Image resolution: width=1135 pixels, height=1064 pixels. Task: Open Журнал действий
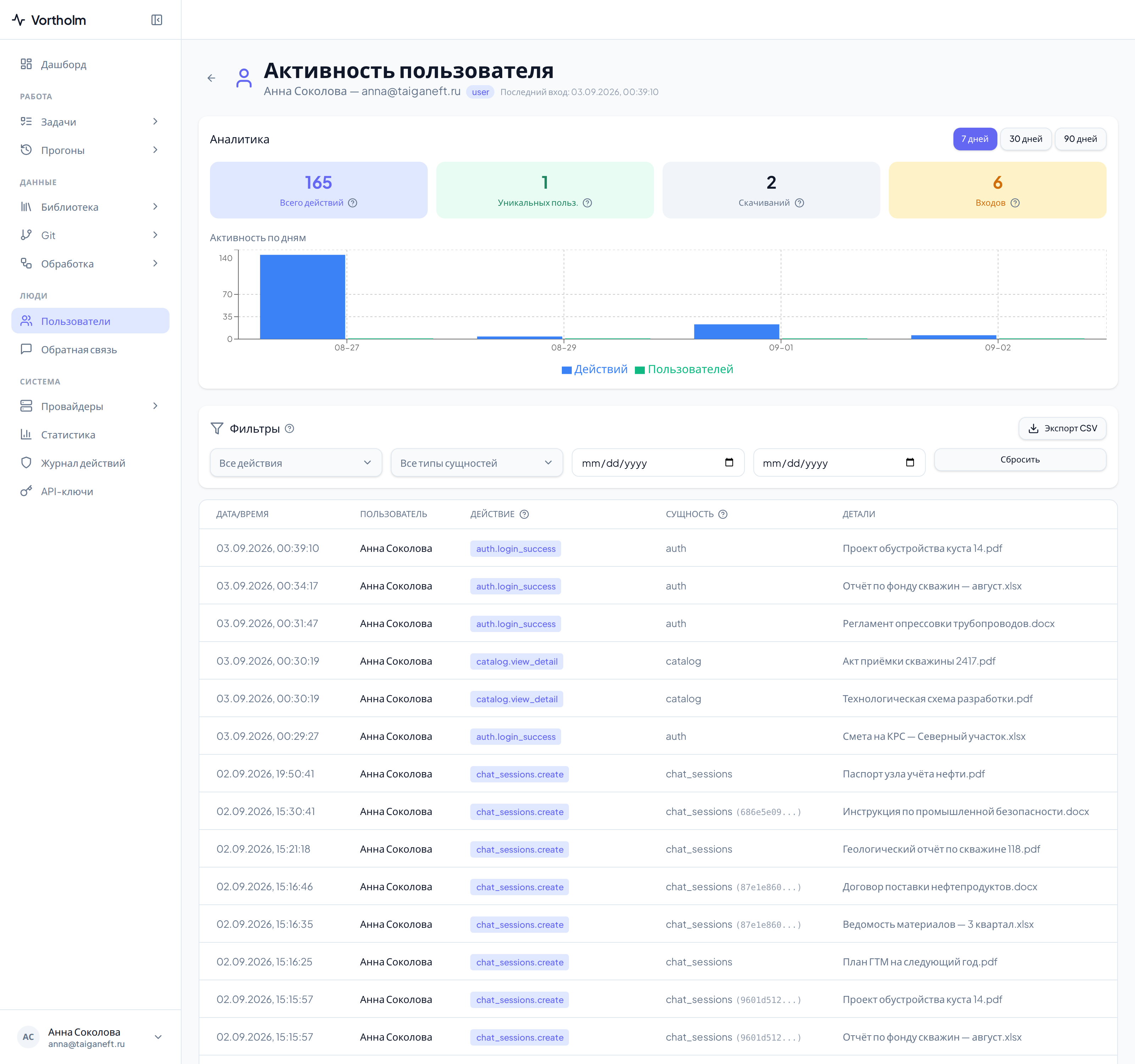click(x=90, y=463)
